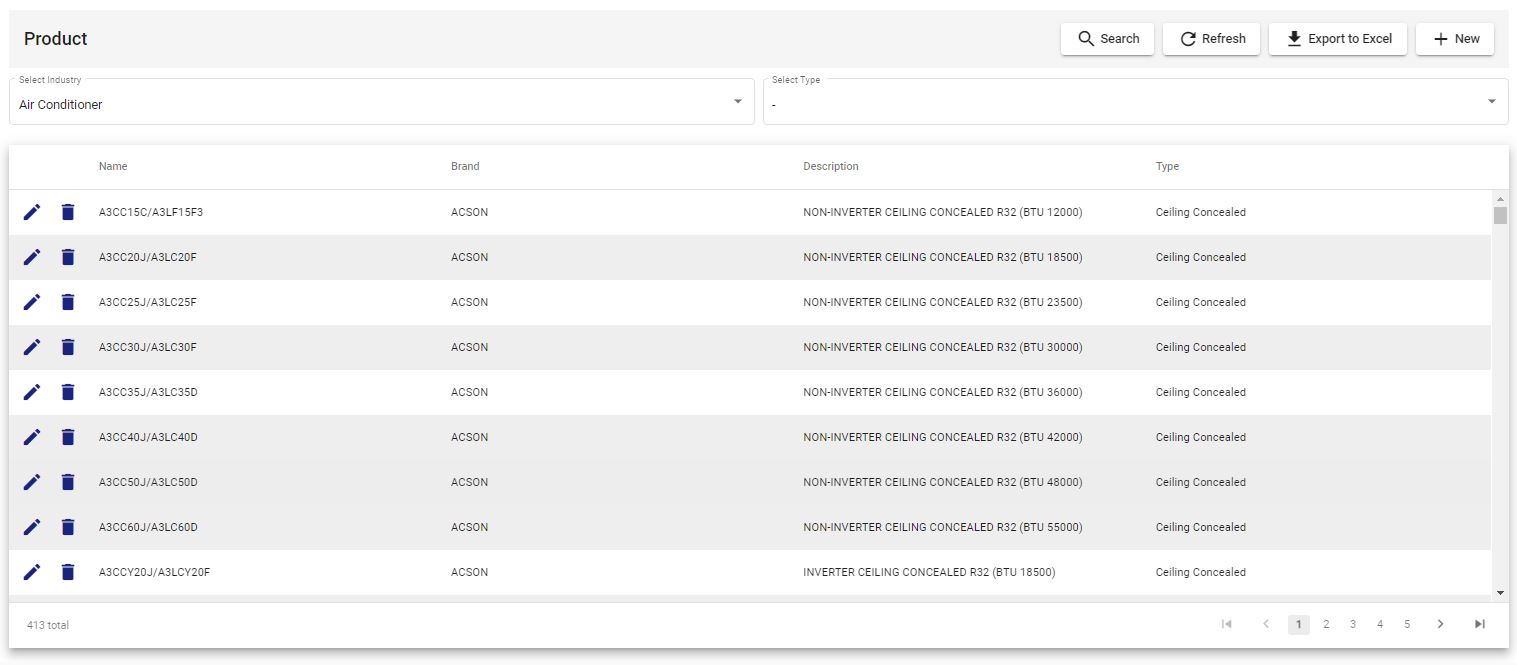Delete the A3CCY20J/A3LCY20F inverter product
Screen dimensions: 1517x665
[68, 572]
